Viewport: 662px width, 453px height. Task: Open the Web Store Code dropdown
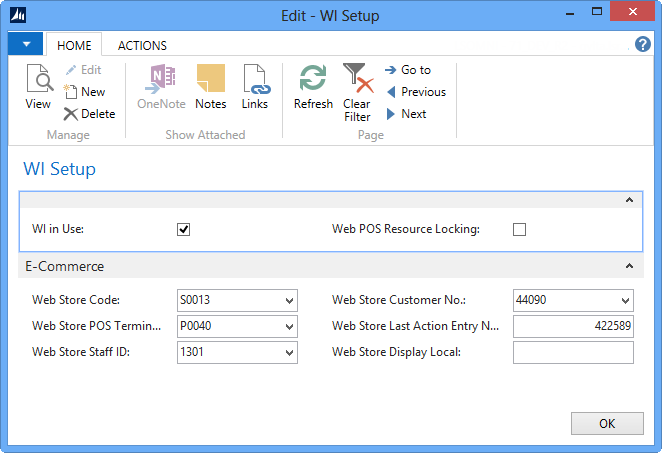pos(289,300)
